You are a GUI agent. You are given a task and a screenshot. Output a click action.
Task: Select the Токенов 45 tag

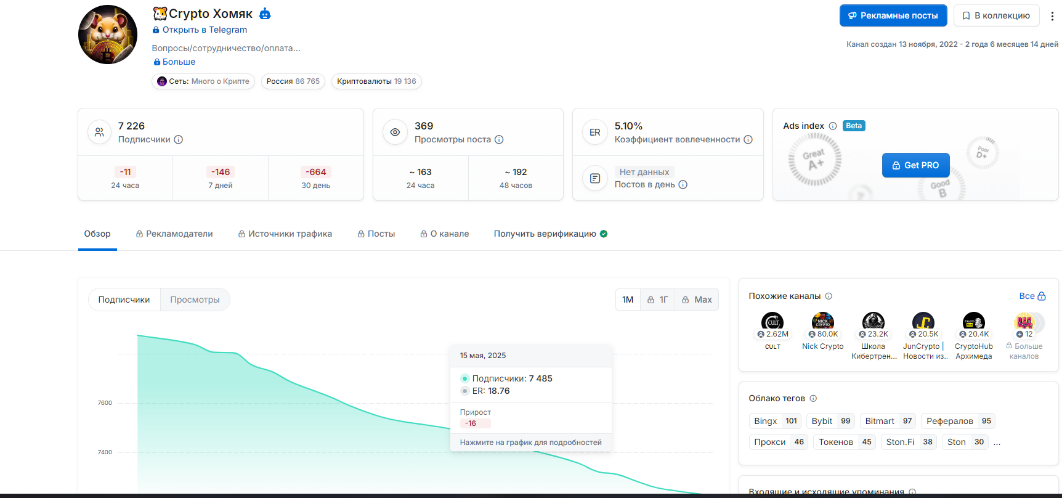coord(845,442)
